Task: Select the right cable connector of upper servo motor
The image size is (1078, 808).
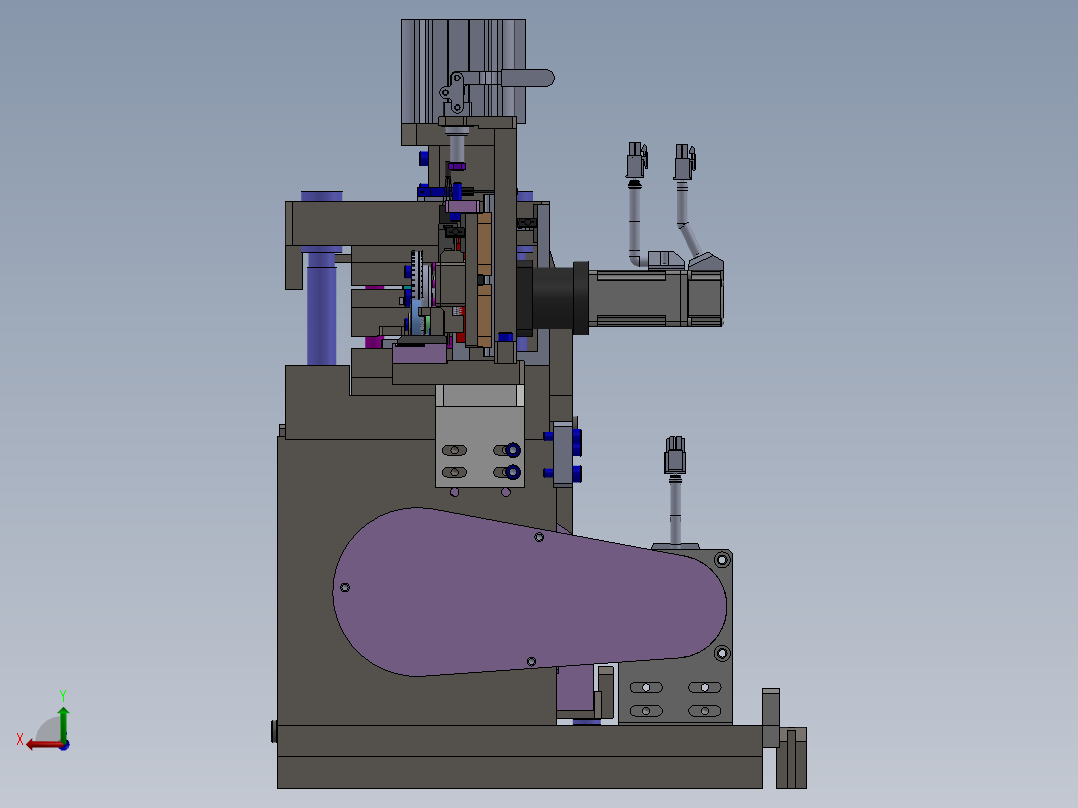Action: pyautogui.click(x=684, y=162)
